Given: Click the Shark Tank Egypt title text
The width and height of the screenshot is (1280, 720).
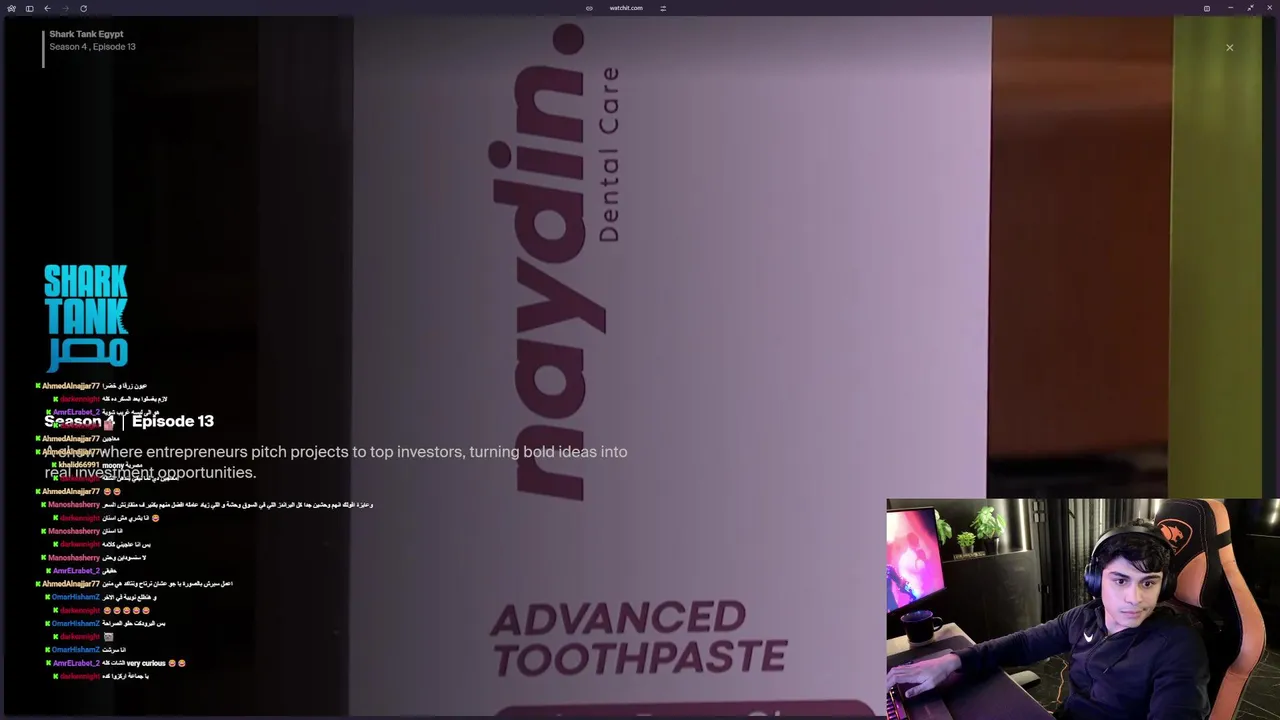Looking at the screenshot, I should point(86,34).
